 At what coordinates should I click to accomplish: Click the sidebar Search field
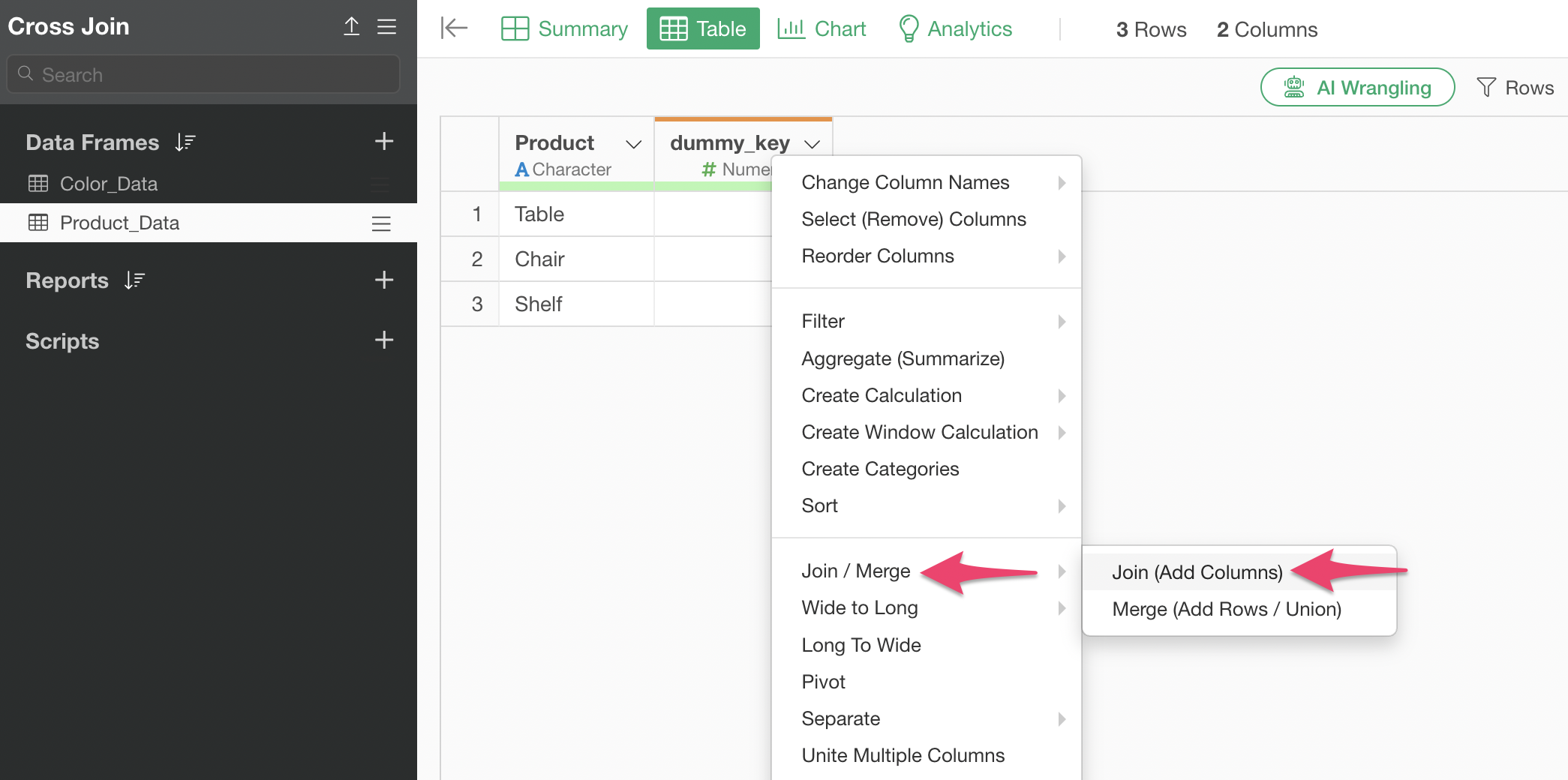point(203,74)
